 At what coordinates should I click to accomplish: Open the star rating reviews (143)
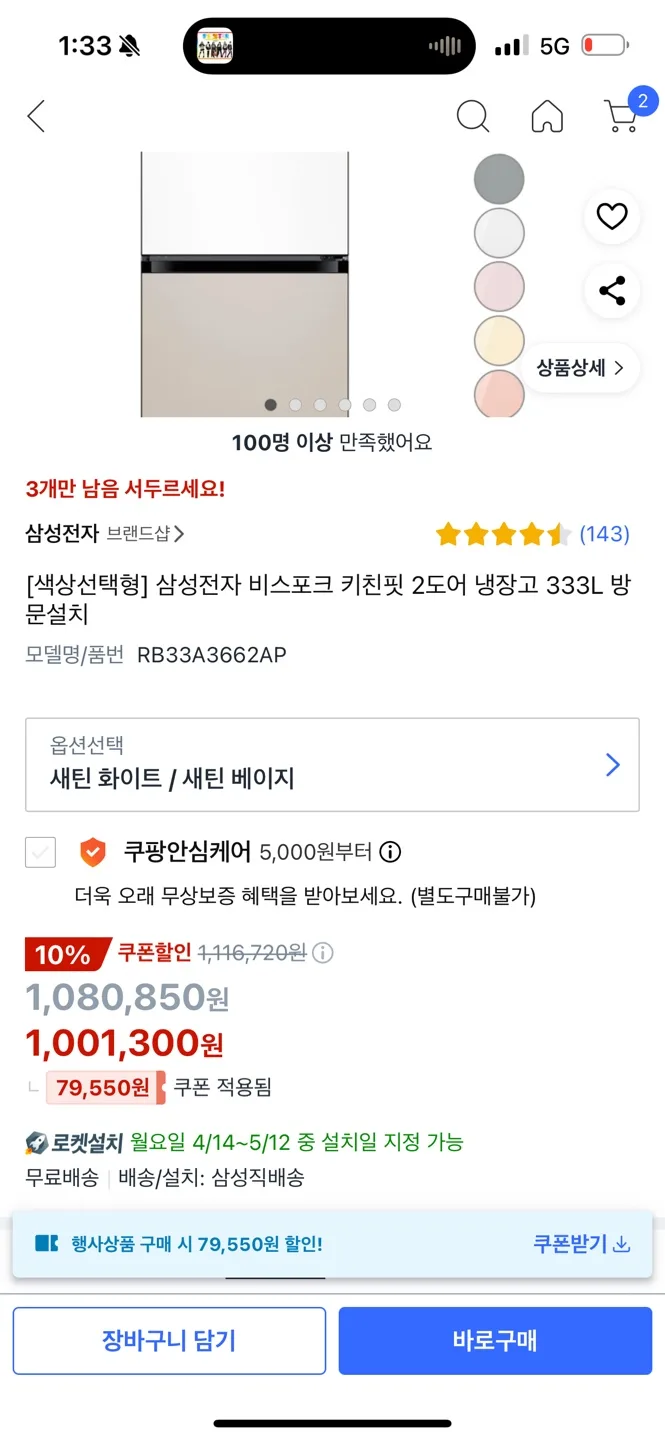pos(532,534)
